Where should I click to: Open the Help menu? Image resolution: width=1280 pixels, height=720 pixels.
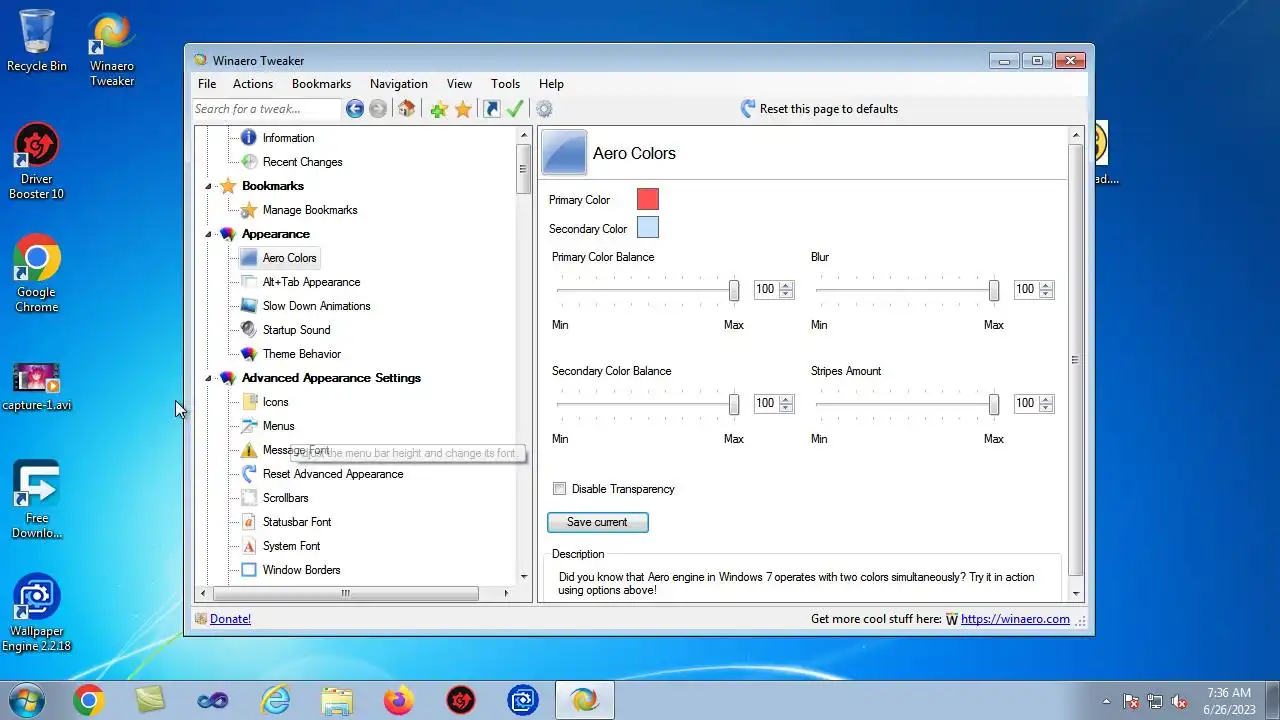pos(551,84)
